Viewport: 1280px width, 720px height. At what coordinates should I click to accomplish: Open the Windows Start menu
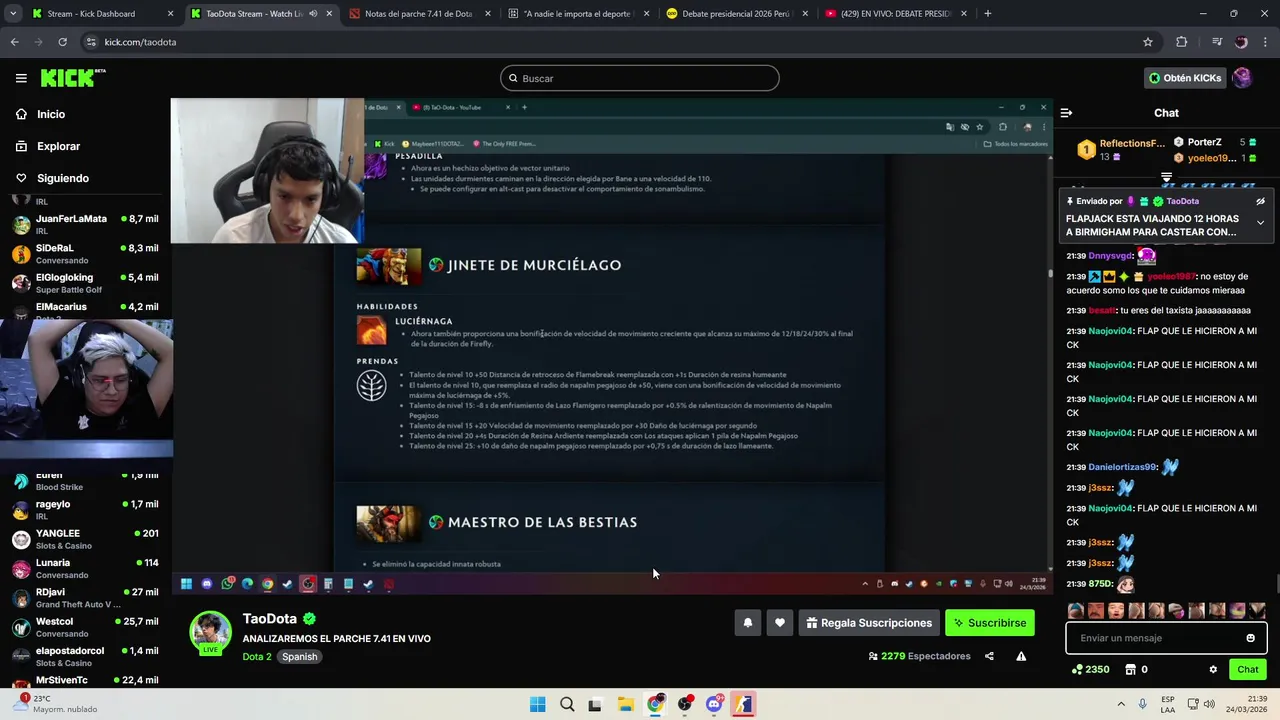[537, 704]
